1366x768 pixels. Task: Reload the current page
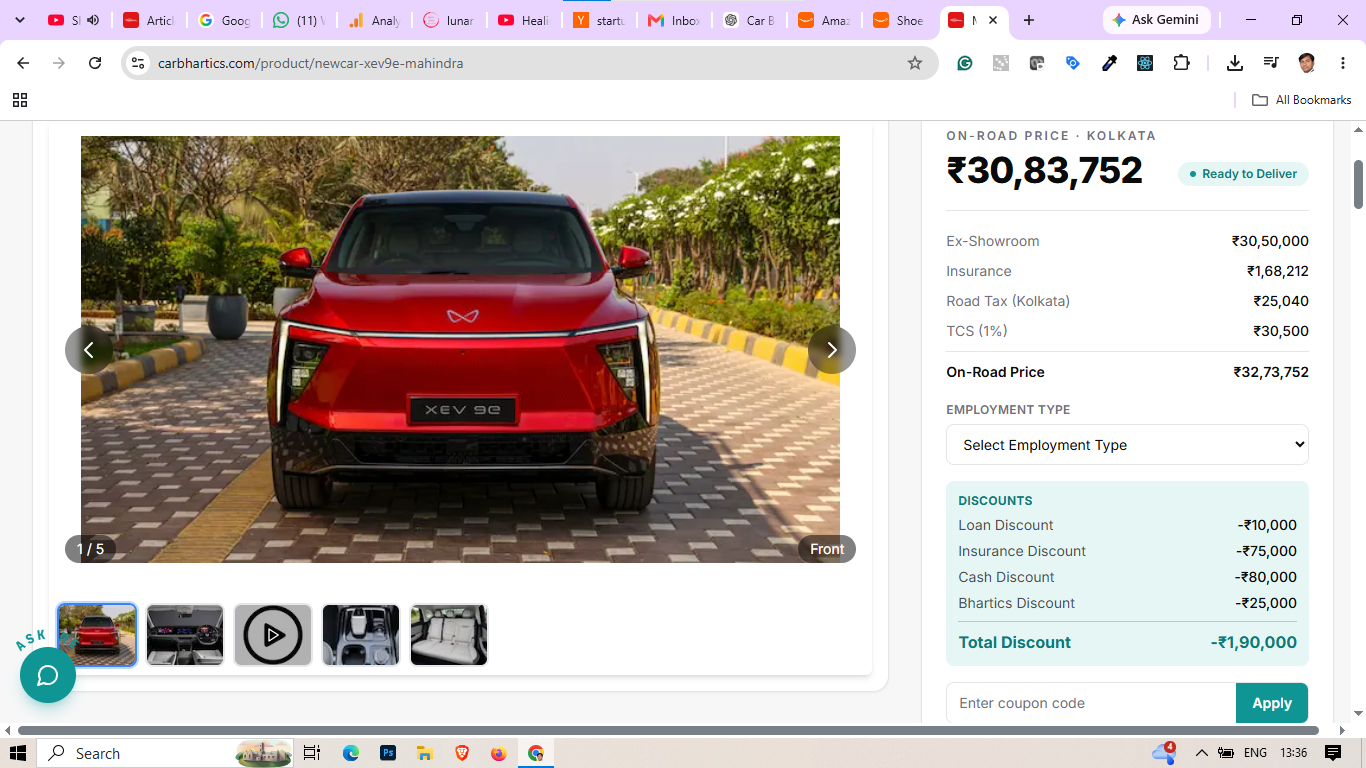coord(95,63)
